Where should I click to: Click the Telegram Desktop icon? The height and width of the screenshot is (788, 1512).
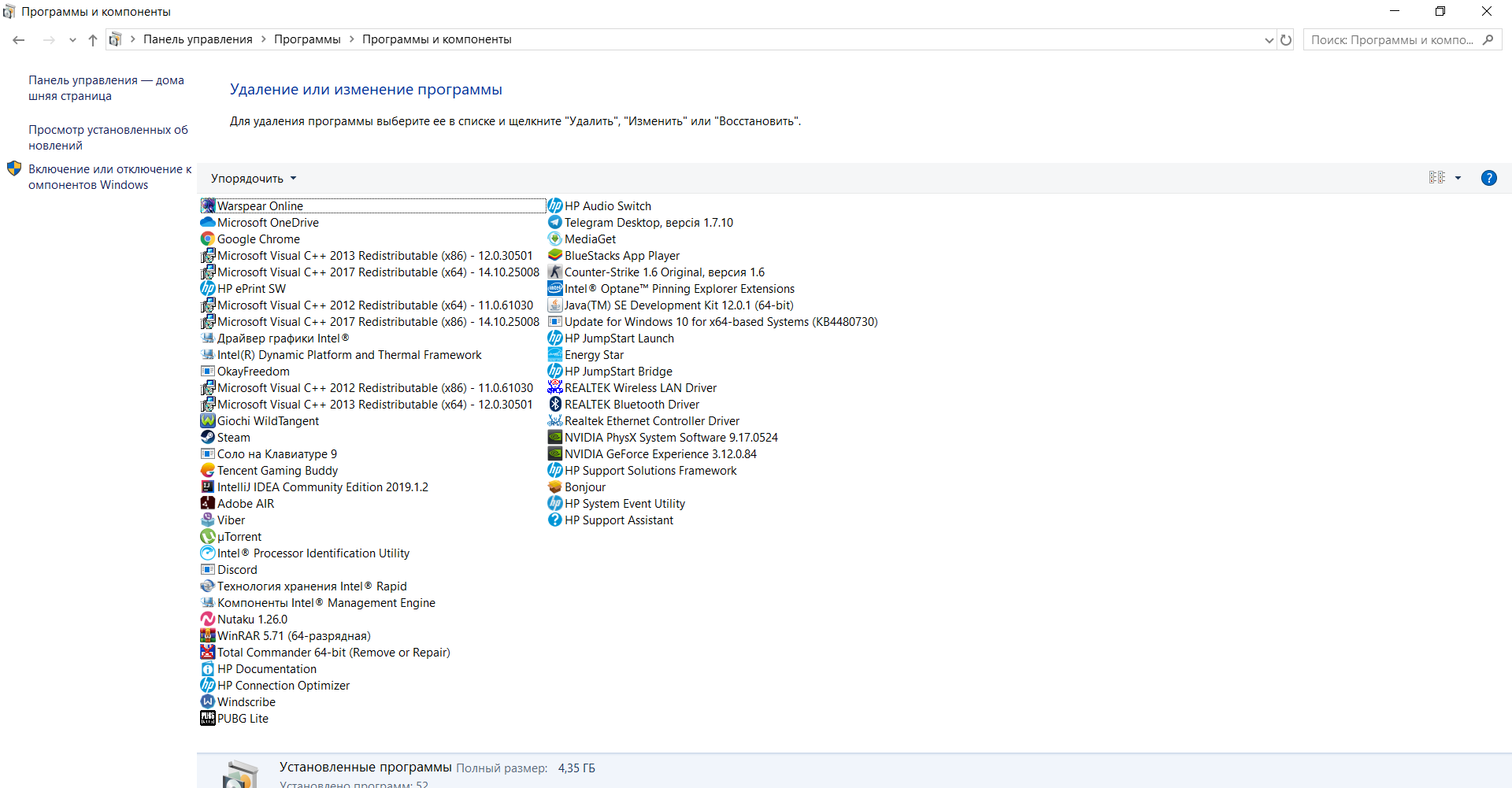point(555,222)
